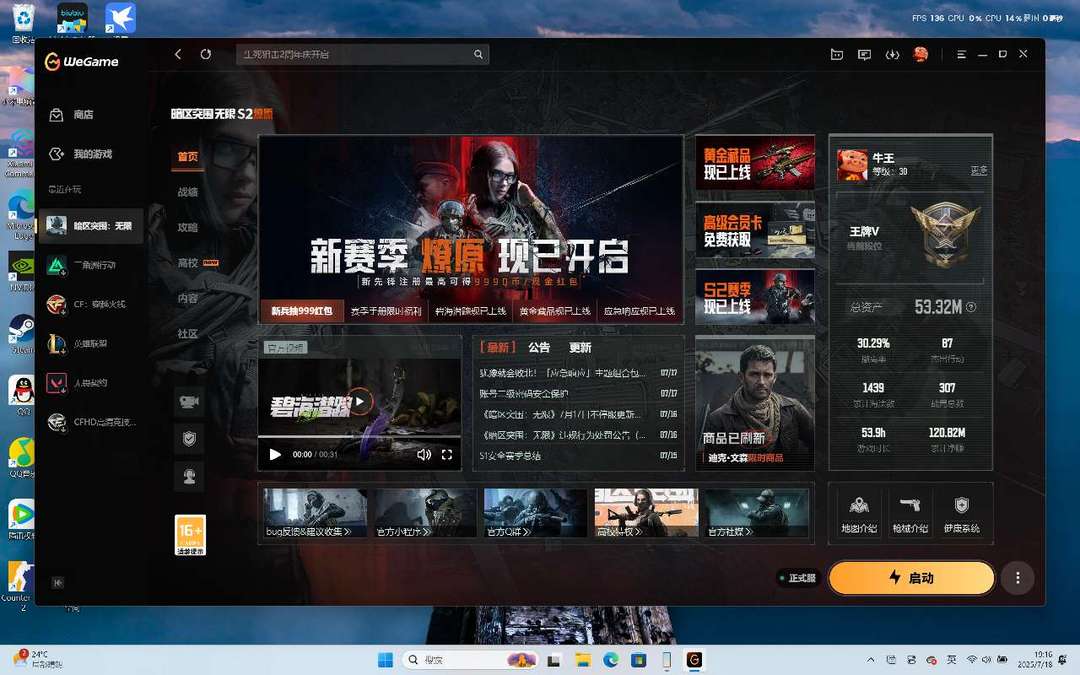The image size is (1080, 675).
Task: Switch to the 攻略 tab
Action: tap(187, 227)
